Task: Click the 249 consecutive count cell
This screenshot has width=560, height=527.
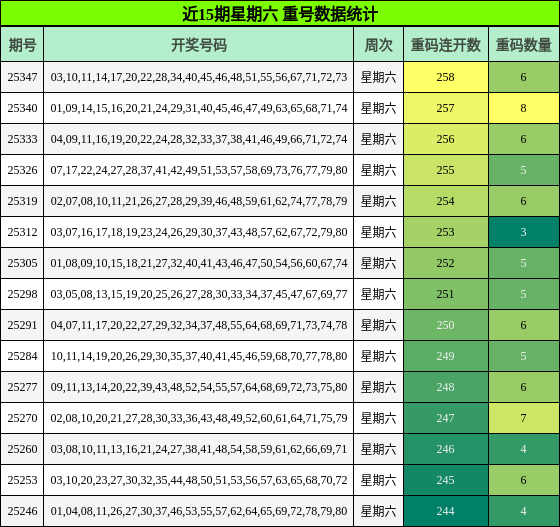Action: coord(446,356)
